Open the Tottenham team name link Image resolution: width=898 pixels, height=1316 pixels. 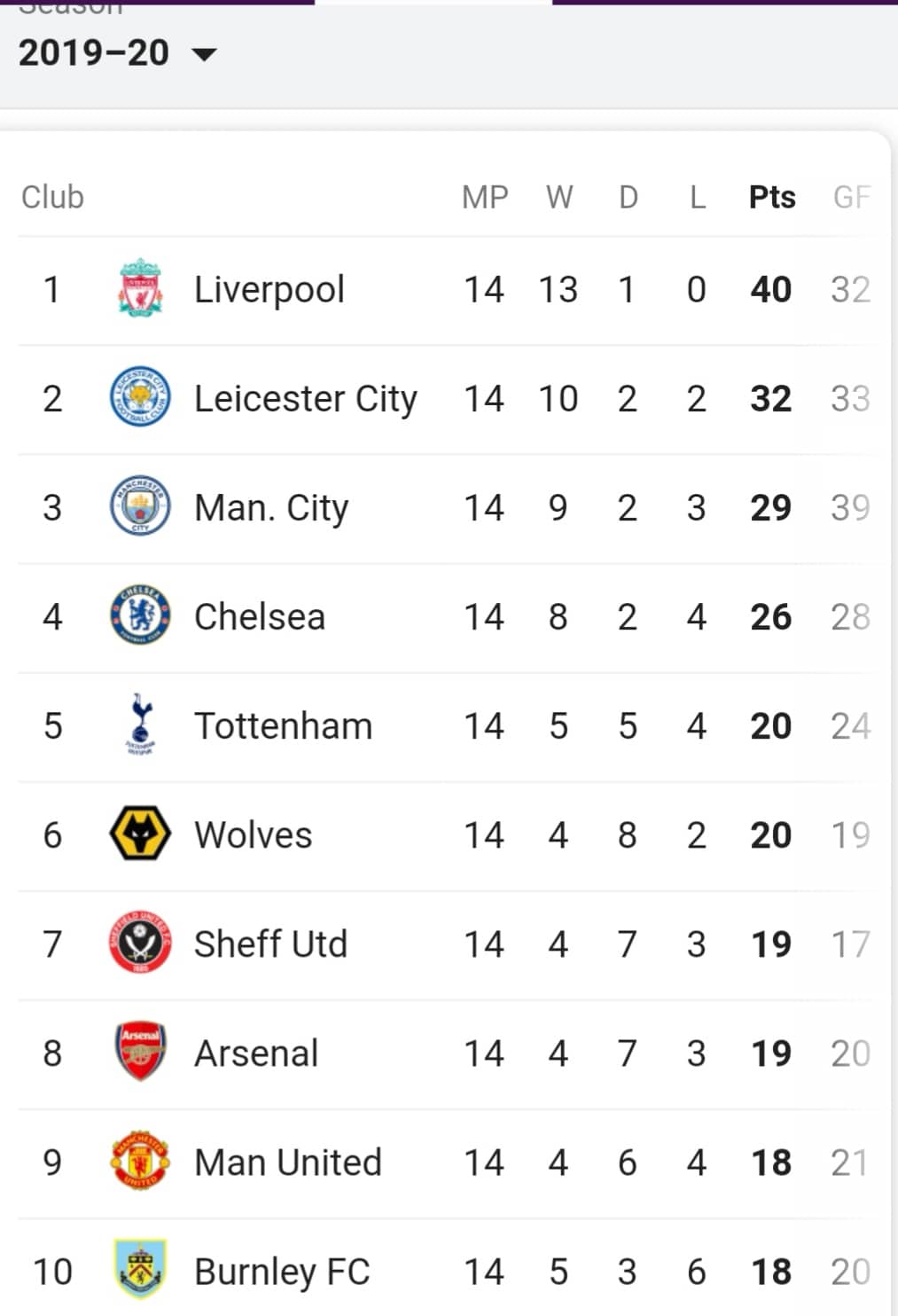pos(284,725)
